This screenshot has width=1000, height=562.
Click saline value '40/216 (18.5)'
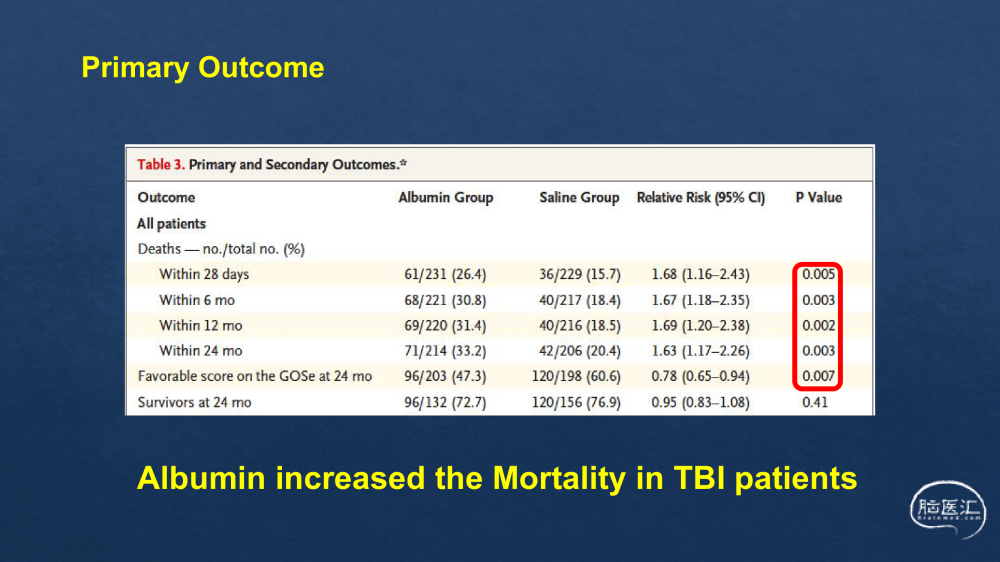point(580,325)
